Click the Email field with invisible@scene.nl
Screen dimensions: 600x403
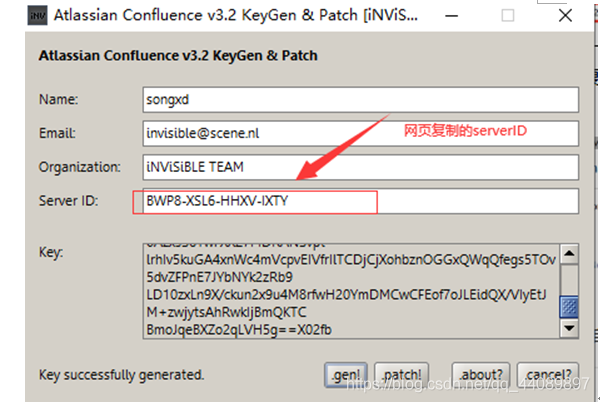pyautogui.click(x=360, y=133)
